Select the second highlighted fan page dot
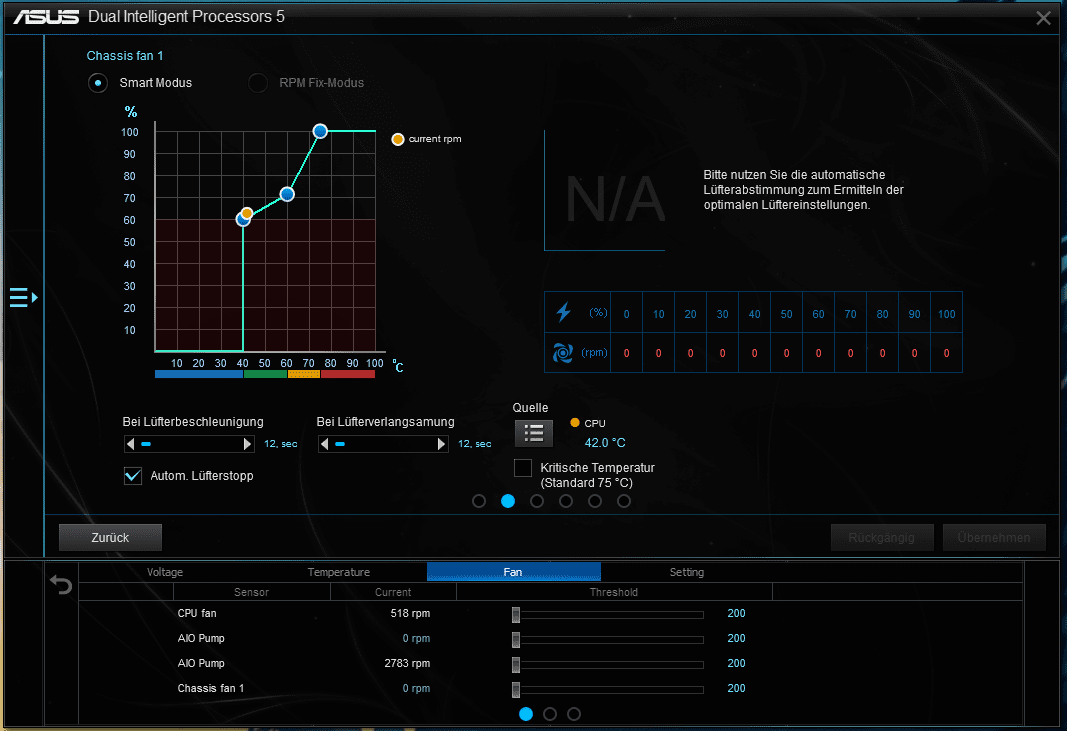Image resolution: width=1067 pixels, height=731 pixels. coord(508,501)
